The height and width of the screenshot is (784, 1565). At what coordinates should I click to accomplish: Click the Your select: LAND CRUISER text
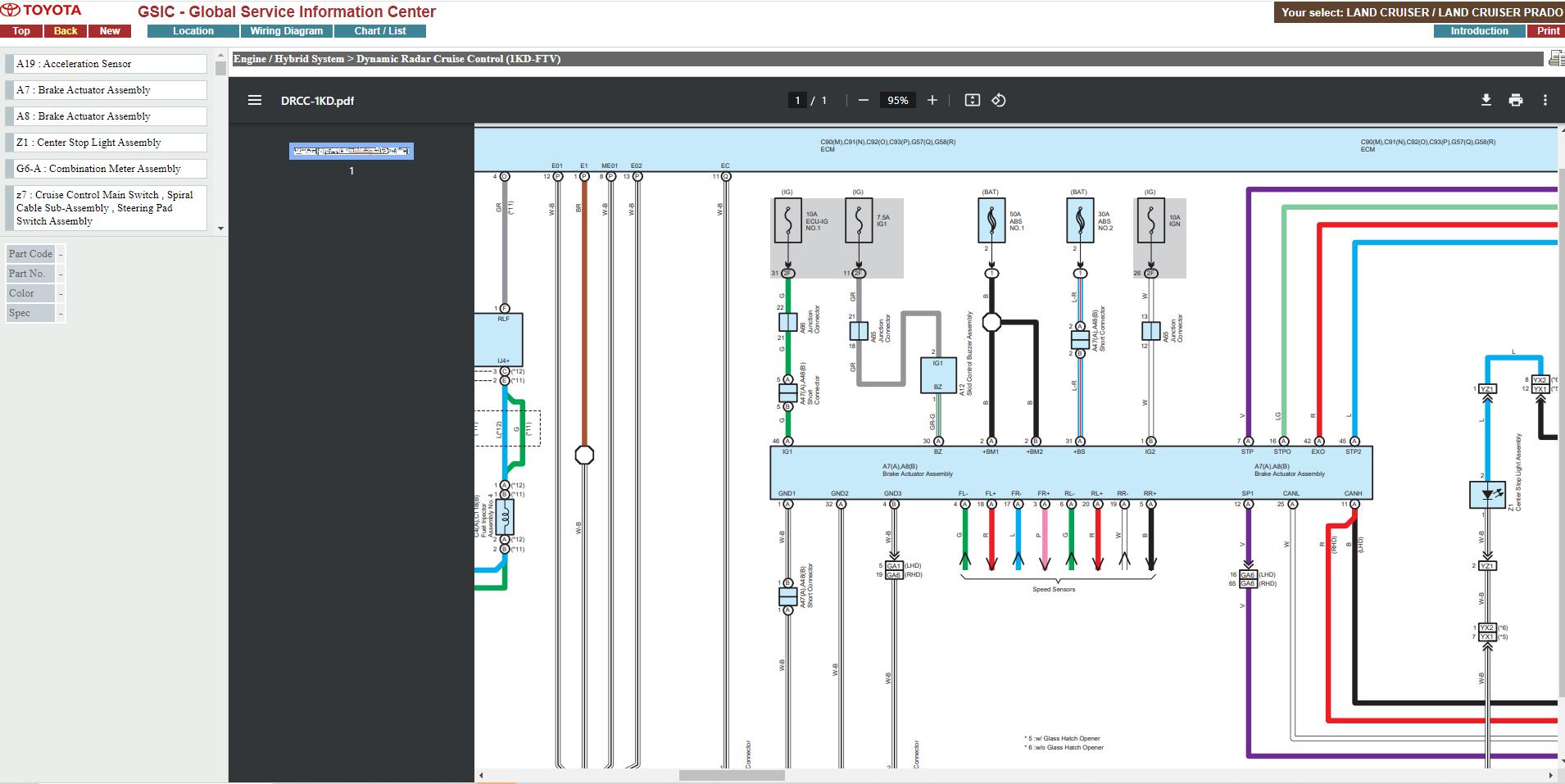tap(1422, 12)
